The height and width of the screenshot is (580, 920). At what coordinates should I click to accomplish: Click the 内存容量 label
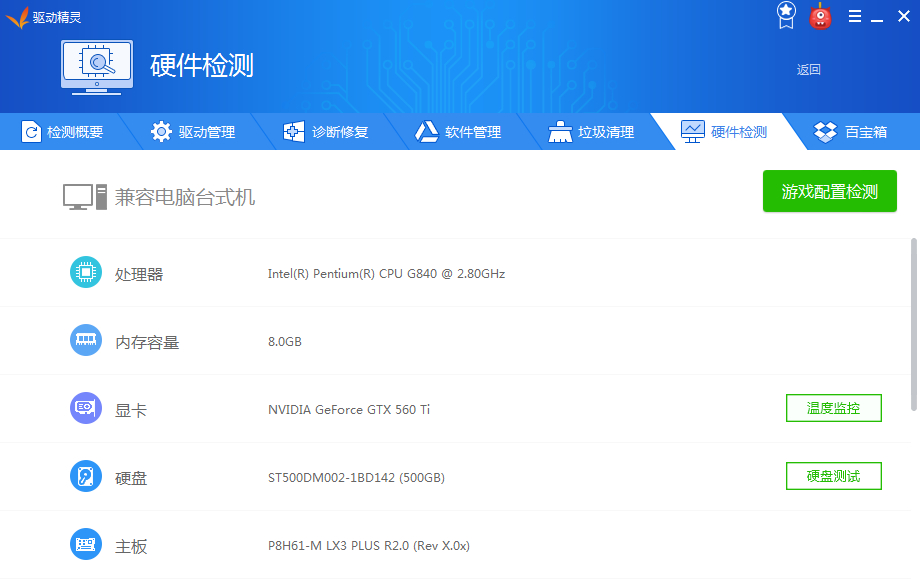pyautogui.click(x=147, y=342)
